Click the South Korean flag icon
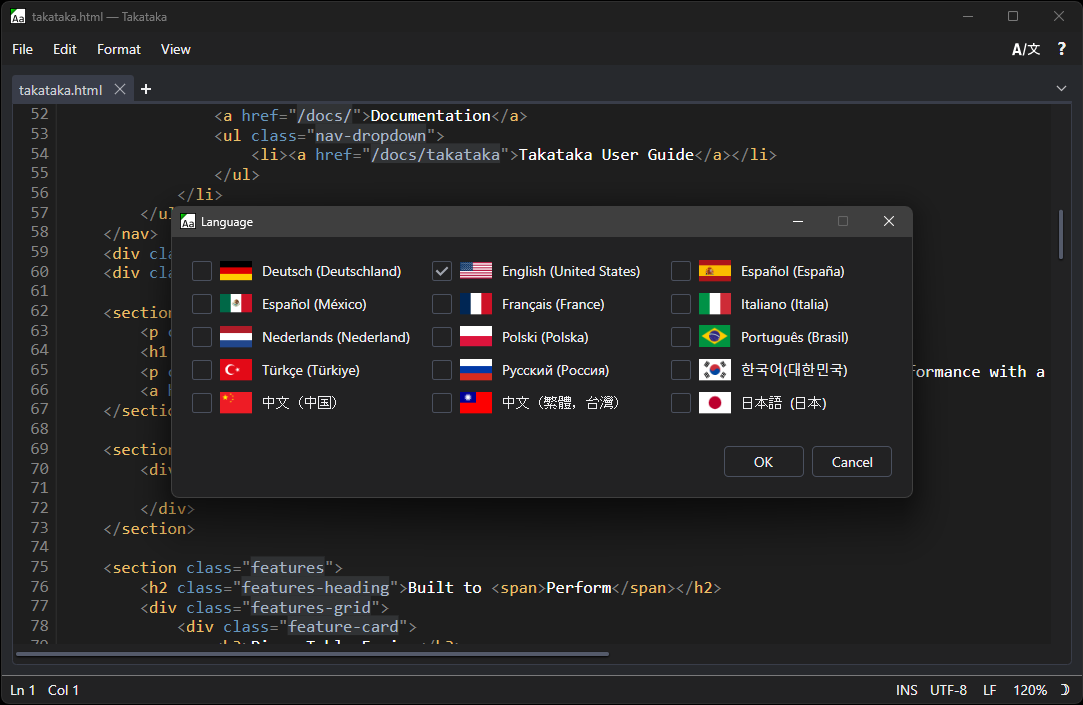1083x705 pixels. [715, 370]
